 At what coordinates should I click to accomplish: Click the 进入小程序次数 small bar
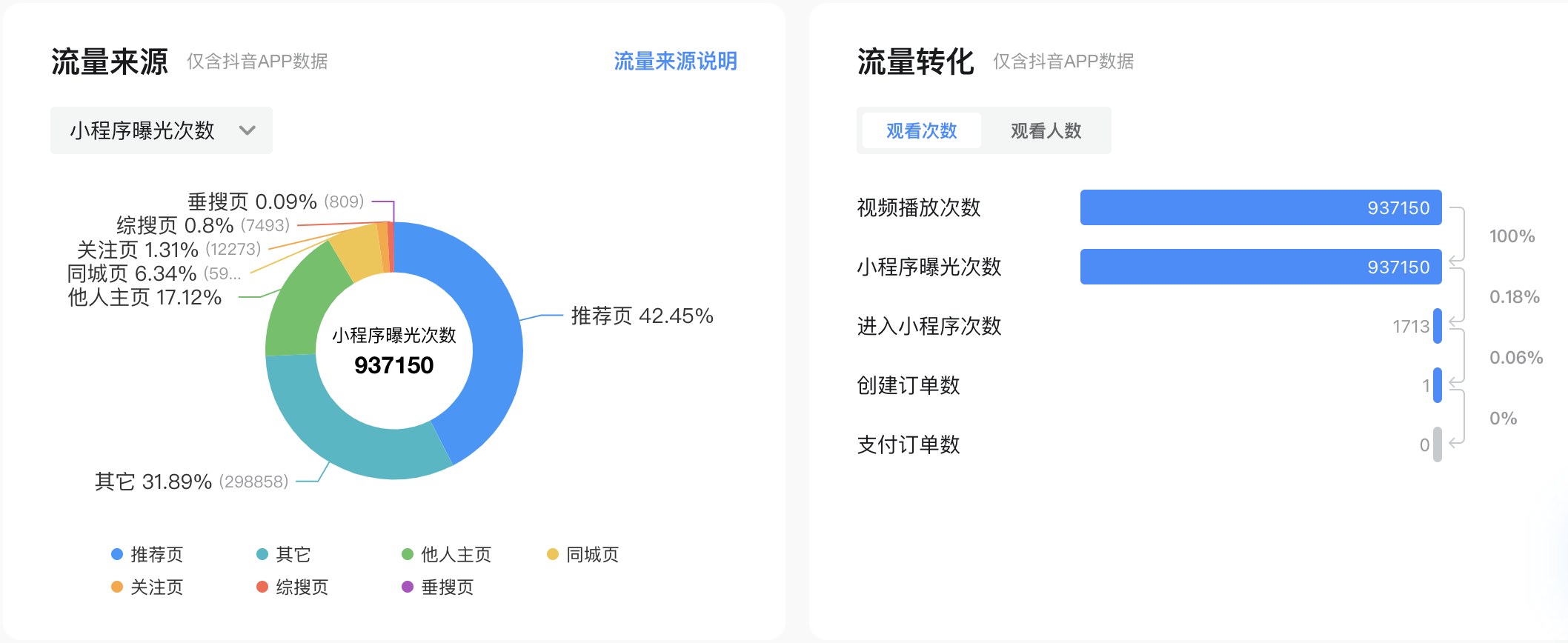pyautogui.click(x=1438, y=326)
